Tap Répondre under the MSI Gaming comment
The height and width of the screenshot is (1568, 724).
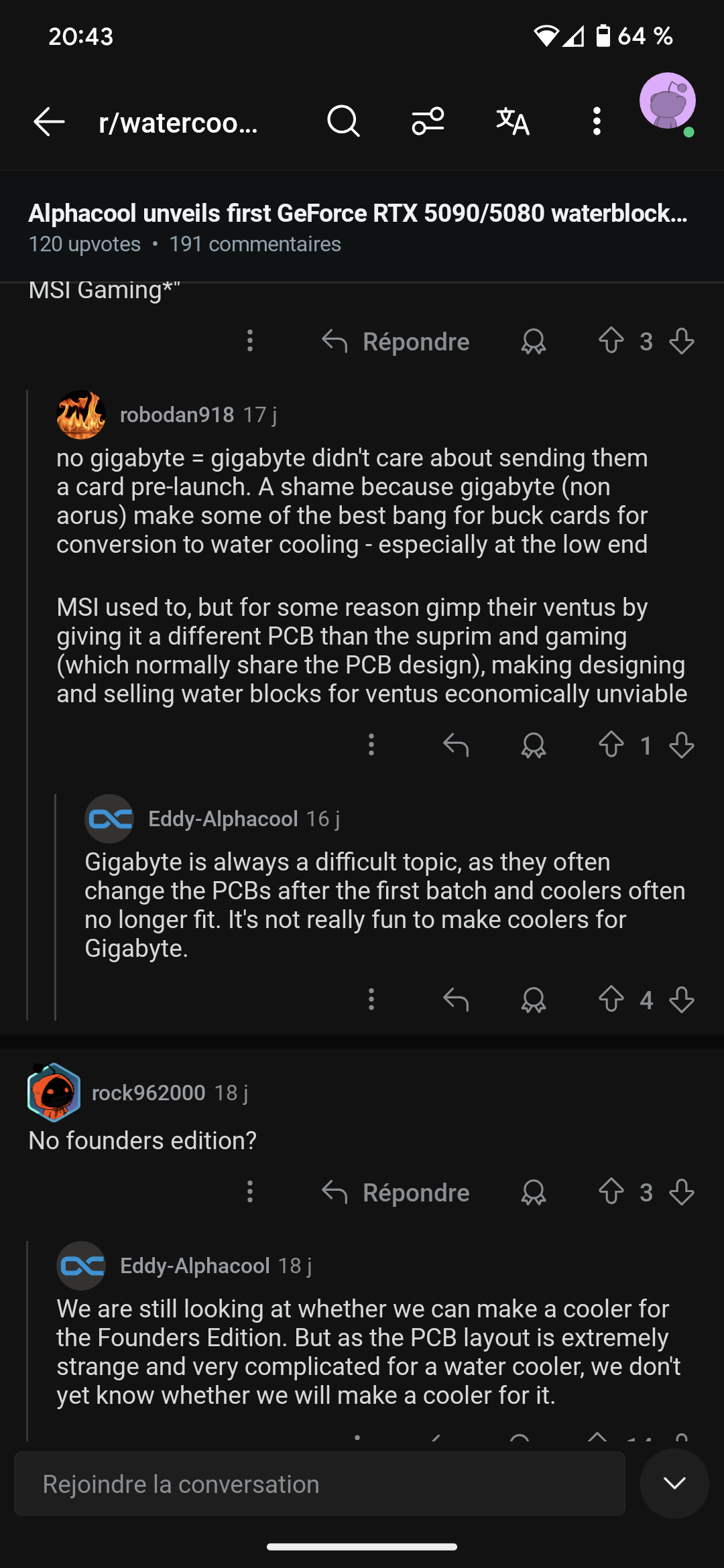[396, 342]
